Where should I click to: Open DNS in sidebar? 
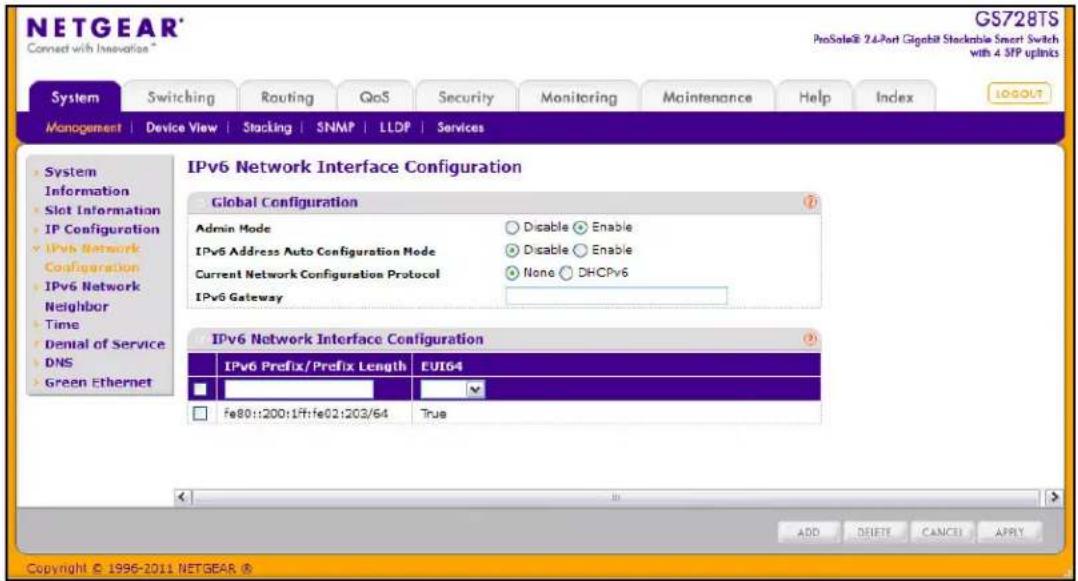pyautogui.click(x=58, y=362)
